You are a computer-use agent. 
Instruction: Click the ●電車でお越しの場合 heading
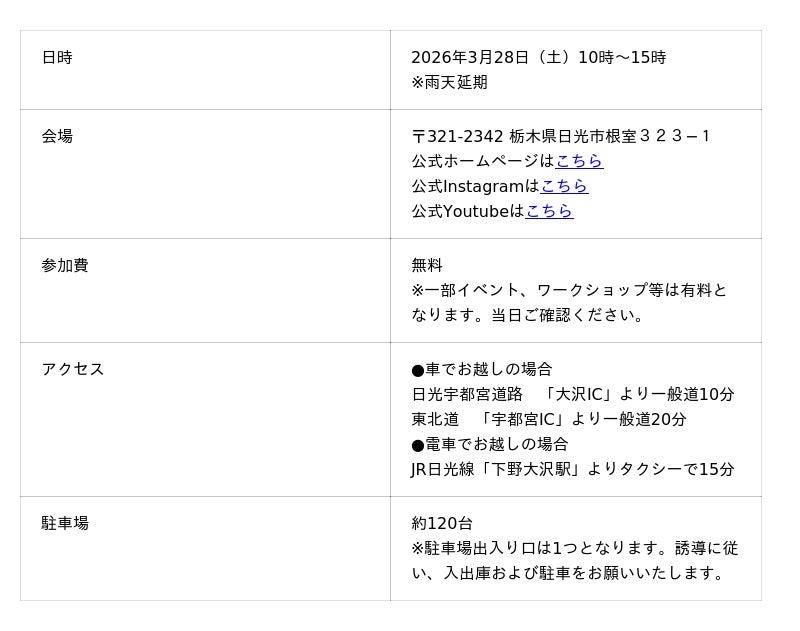(489, 444)
